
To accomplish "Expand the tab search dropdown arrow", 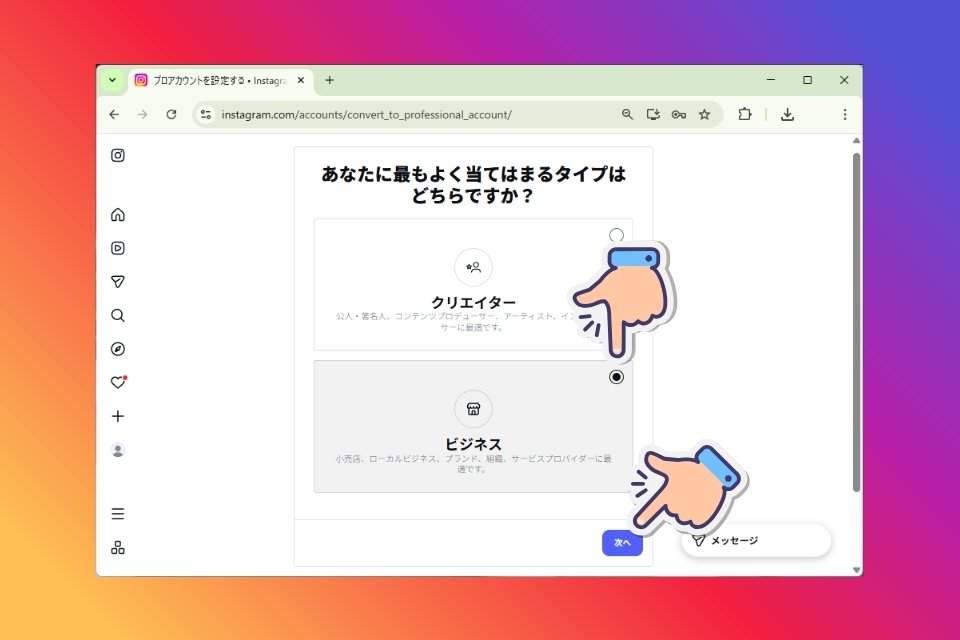I will (x=112, y=80).
